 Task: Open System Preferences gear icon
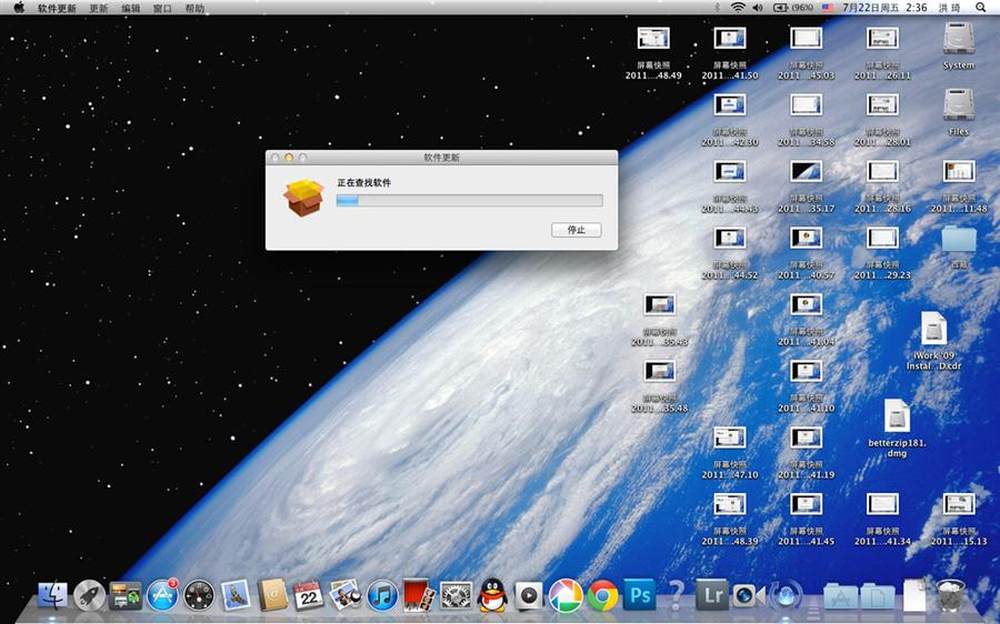pos(456,595)
